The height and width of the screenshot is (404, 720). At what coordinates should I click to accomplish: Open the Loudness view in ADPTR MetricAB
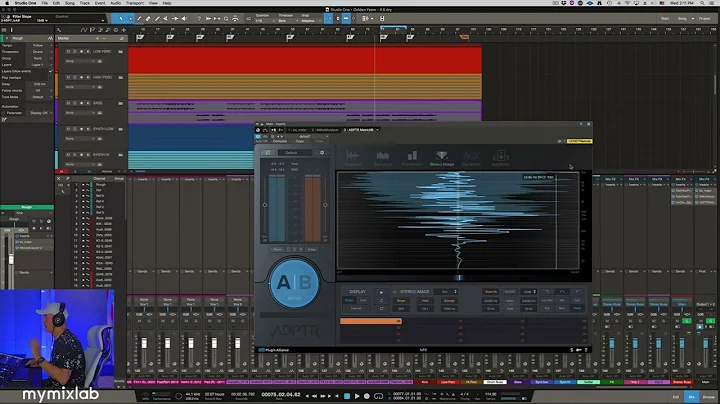(501, 158)
